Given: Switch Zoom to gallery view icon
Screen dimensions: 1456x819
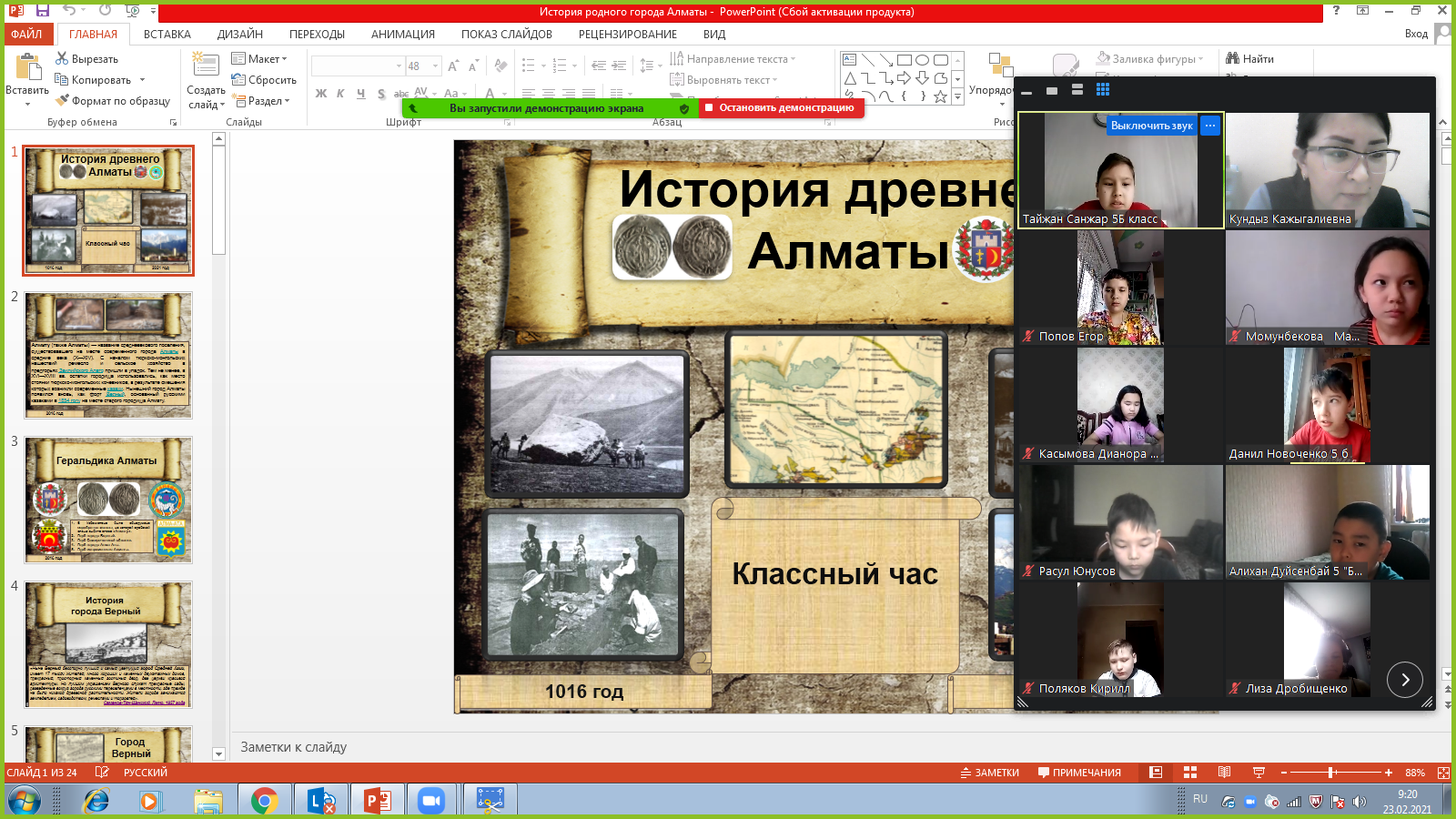Looking at the screenshot, I should (x=1102, y=89).
